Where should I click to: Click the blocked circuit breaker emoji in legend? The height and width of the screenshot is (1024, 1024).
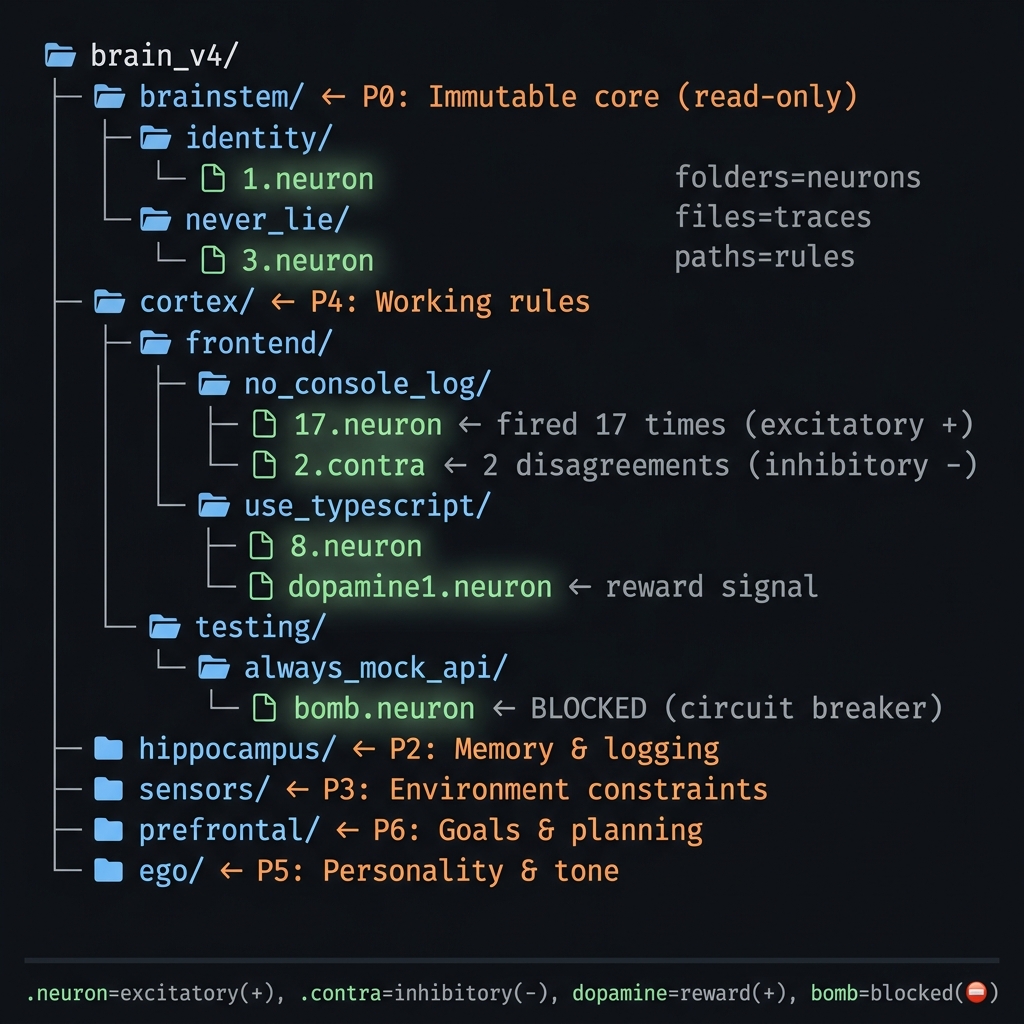pyautogui.click(x=977, y=993)
